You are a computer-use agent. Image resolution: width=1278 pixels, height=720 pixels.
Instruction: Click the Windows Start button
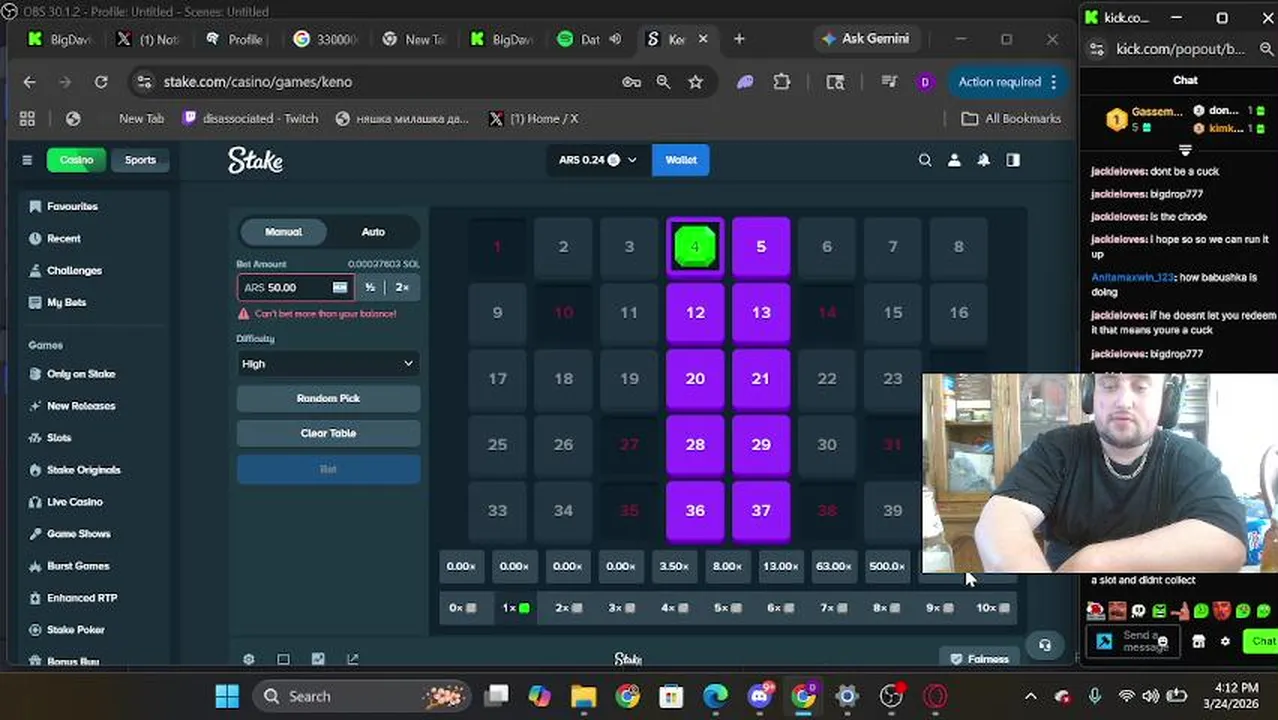[x=227, y=696]
